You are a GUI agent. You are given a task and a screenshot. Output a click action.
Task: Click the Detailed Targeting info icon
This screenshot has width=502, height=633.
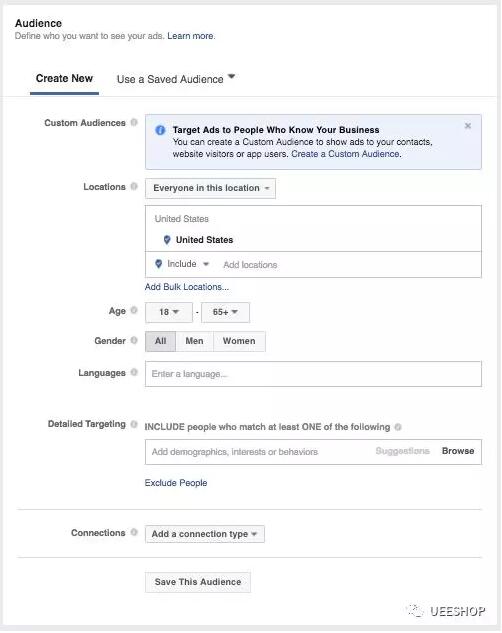coord(134,424)
